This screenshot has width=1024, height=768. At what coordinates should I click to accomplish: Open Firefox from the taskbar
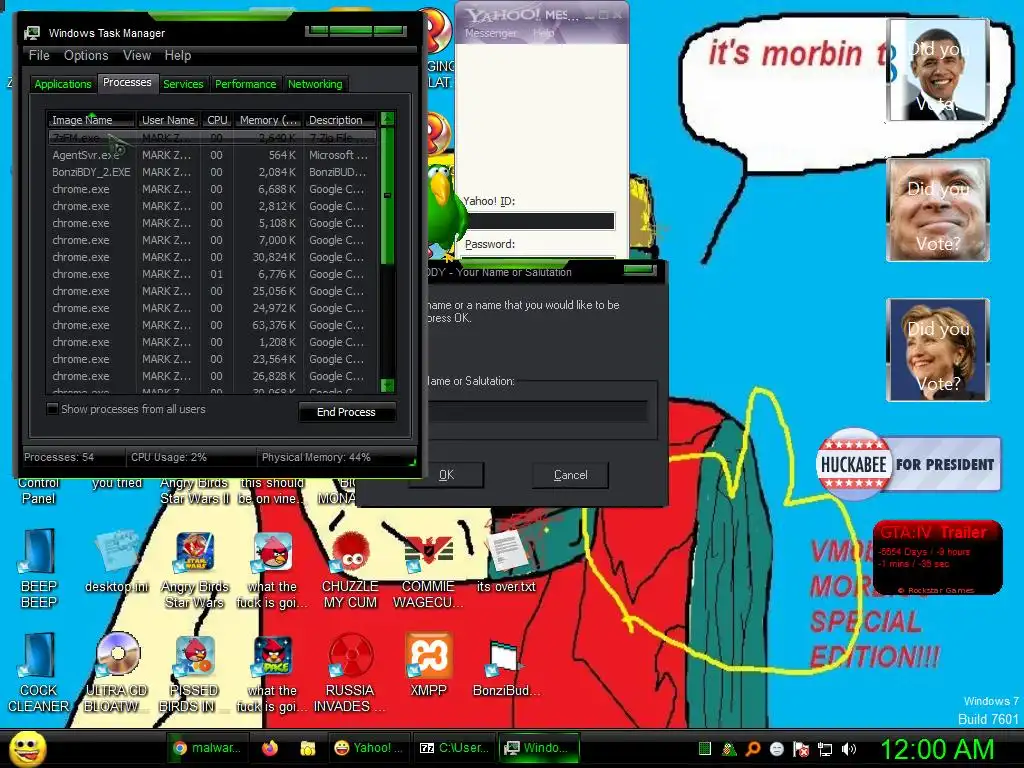click(x=270, y=748)
